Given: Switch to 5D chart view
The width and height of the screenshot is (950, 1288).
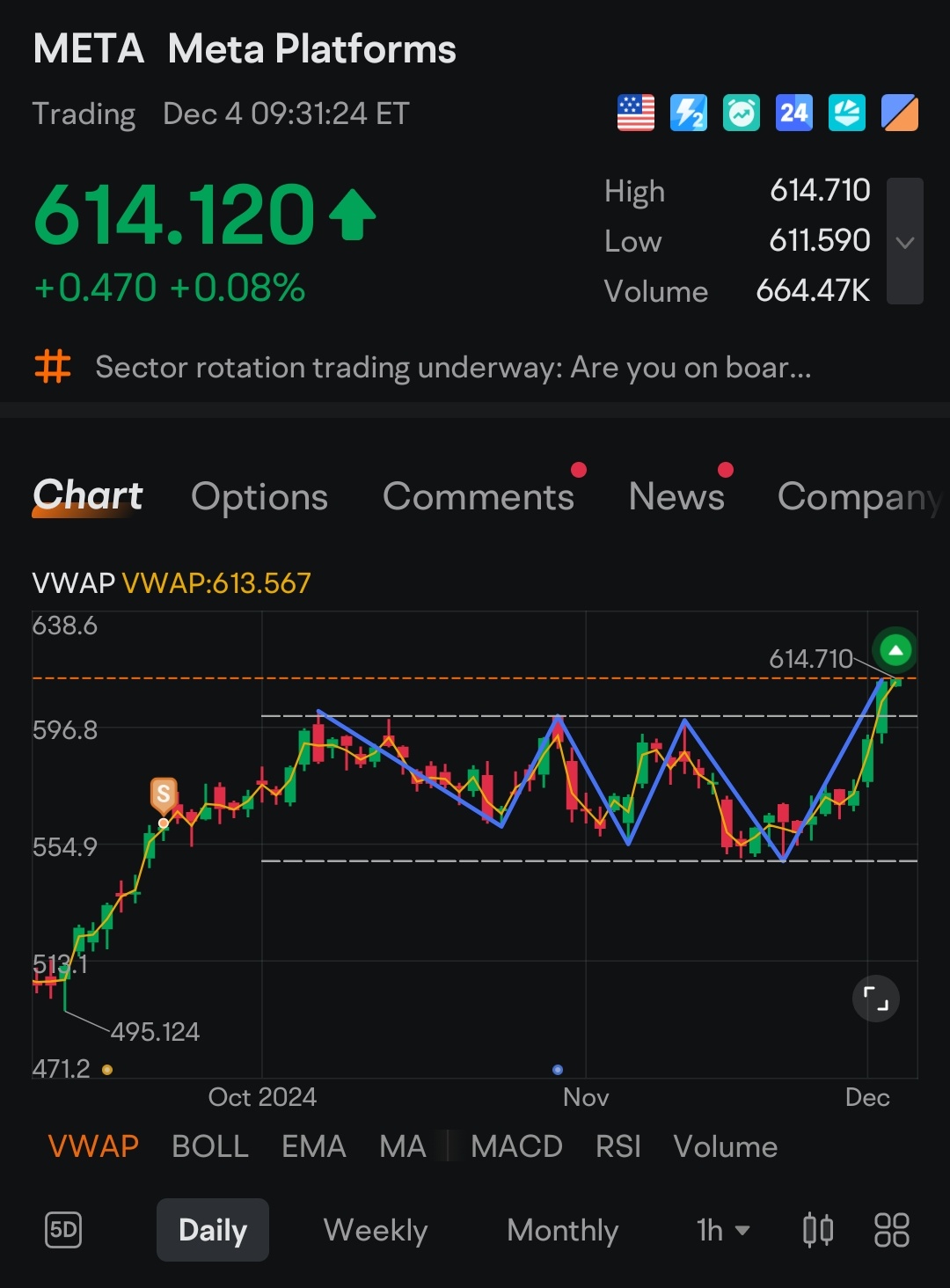Looking at the screenshot, I should pos(63,1229).
